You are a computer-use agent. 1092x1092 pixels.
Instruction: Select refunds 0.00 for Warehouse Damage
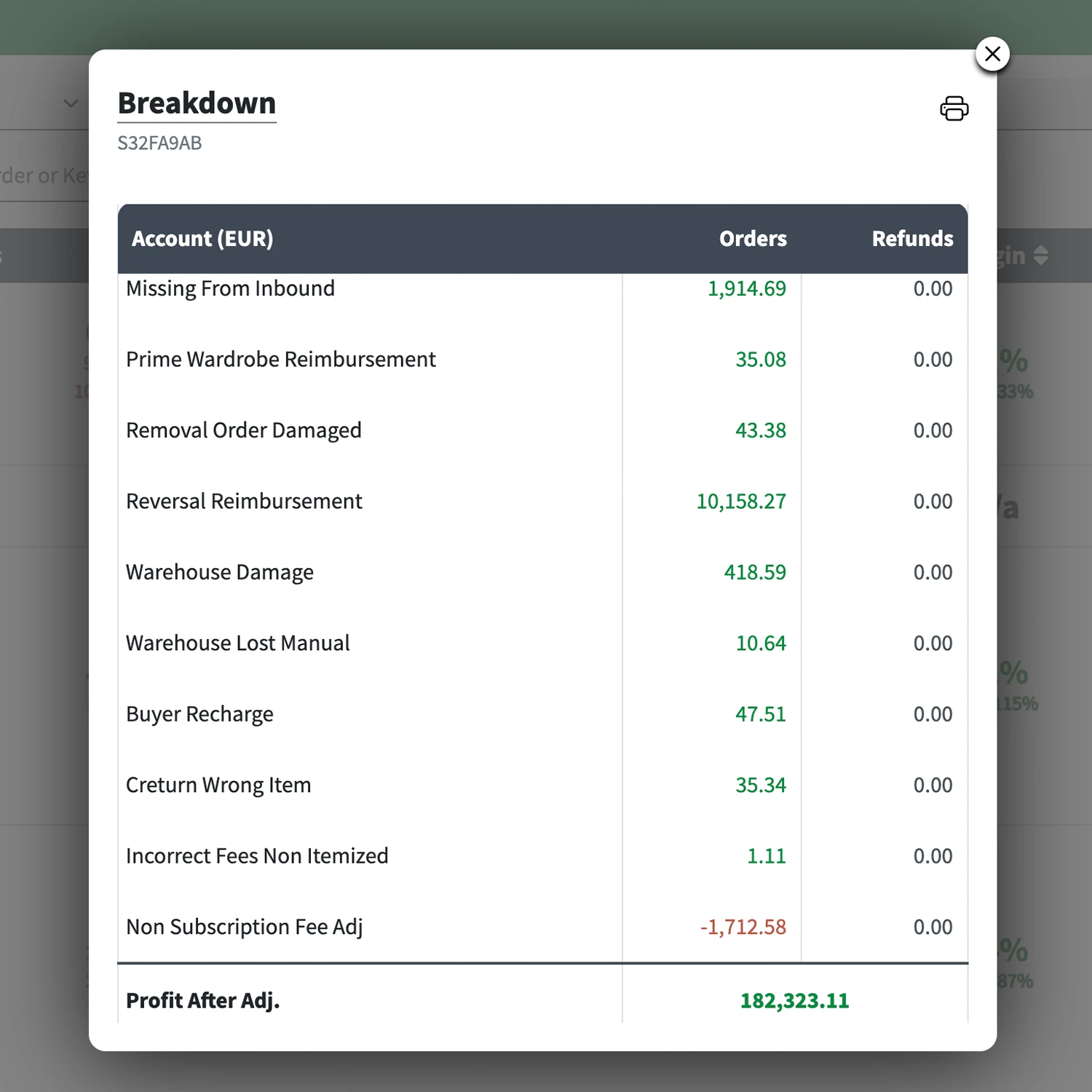point(933,572)
